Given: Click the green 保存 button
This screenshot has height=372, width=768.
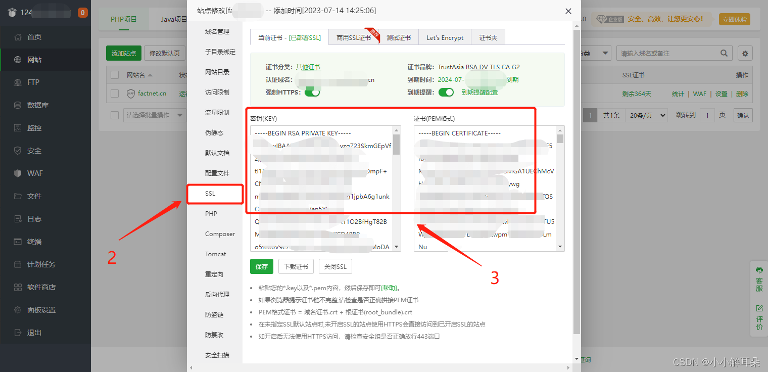Looking at the screenshot, I should (x=262, y=267).
